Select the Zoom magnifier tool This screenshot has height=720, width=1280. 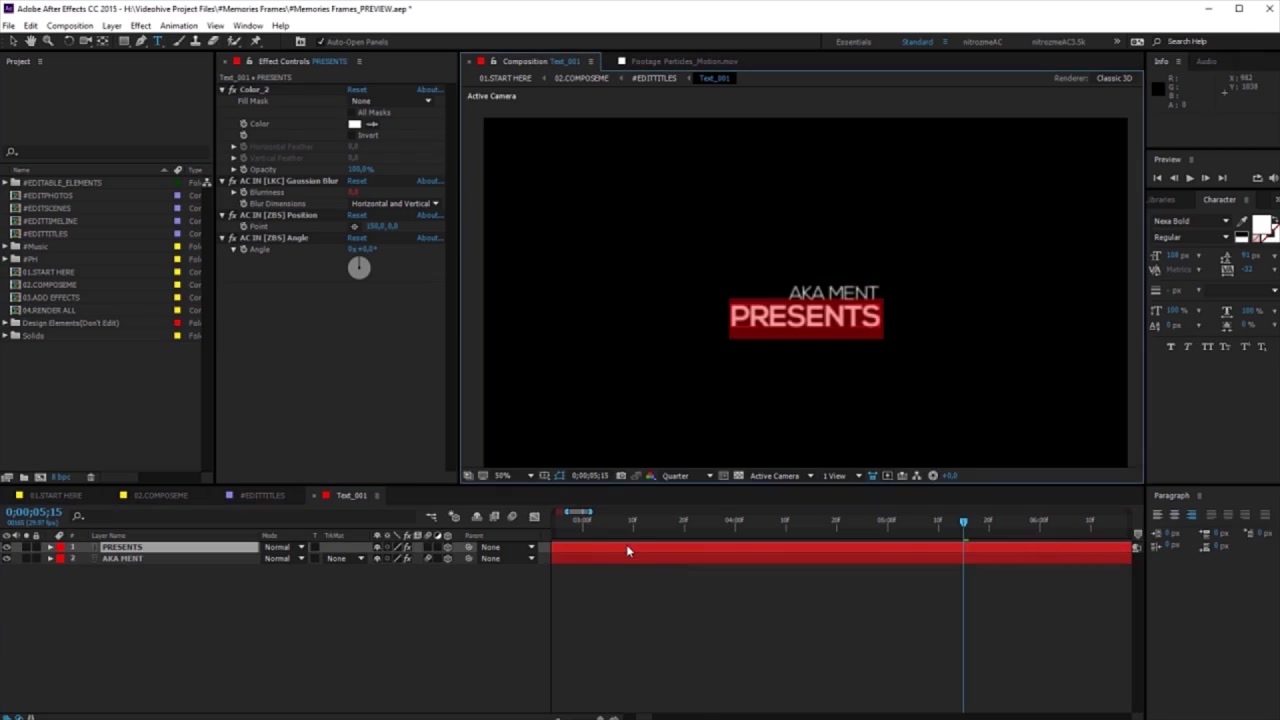tap(48, 41)
